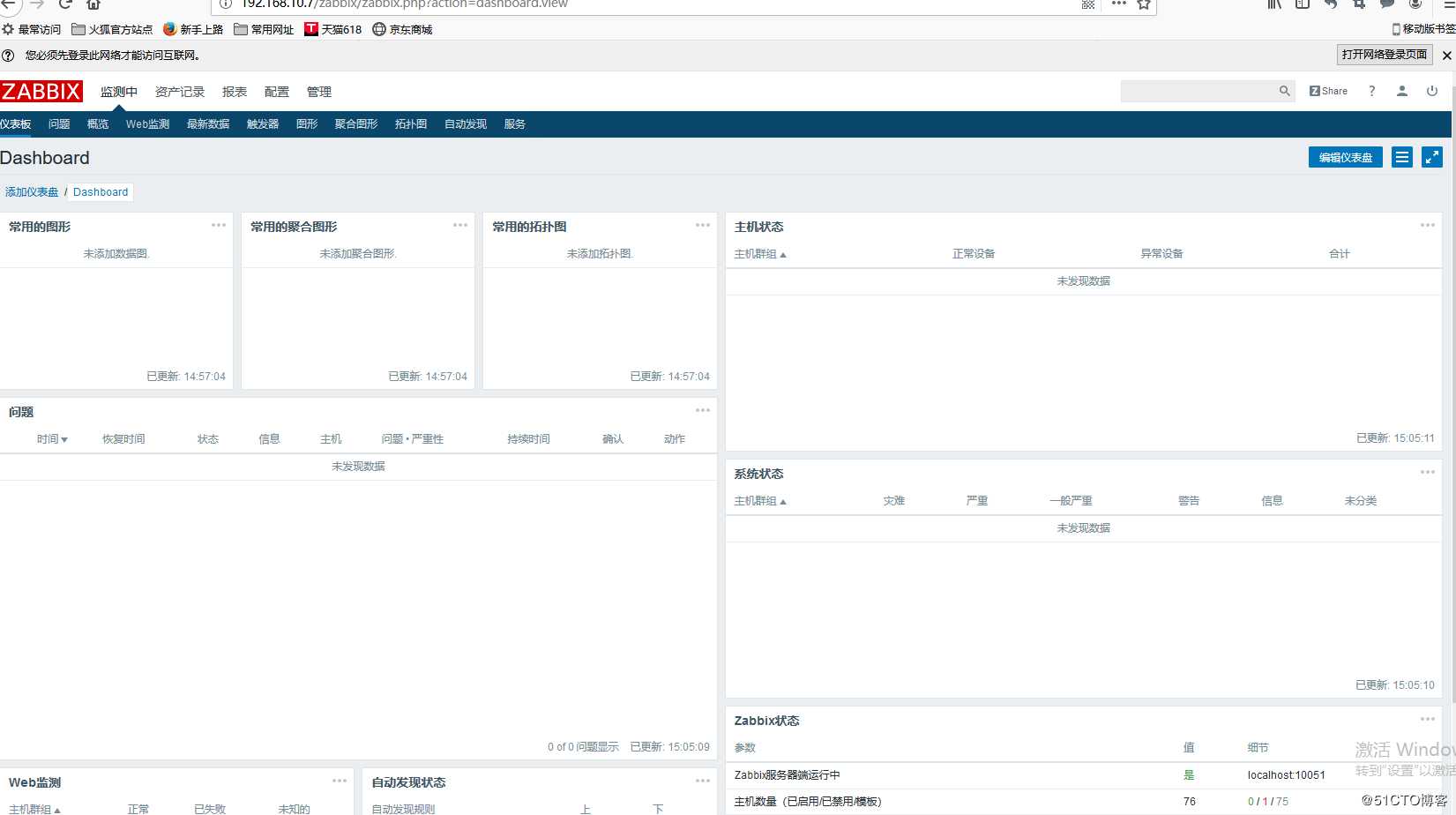Switch to Web监测 submenu tab
The image size is (1456, 815).
coord(147,124)
